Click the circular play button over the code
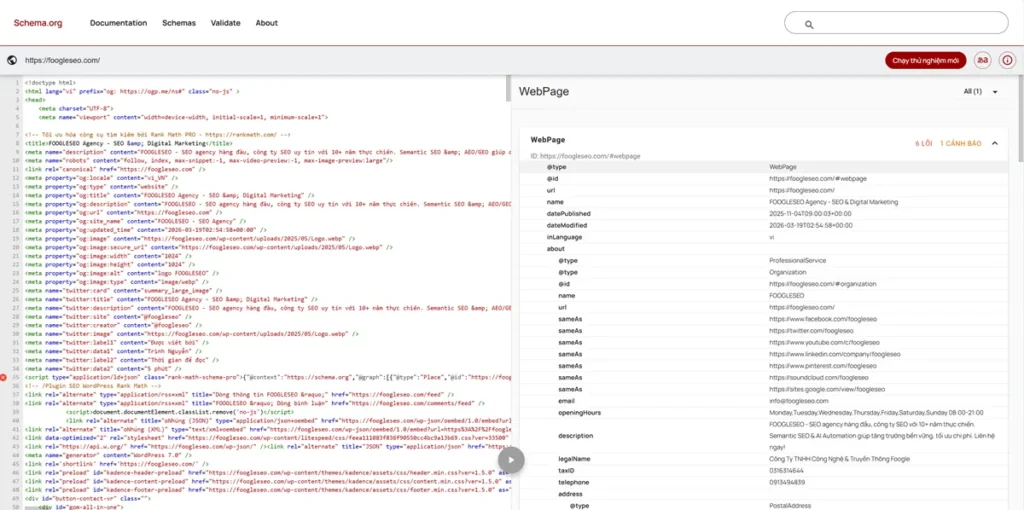Image resolution: width=1024 pixels, height=510 pixels. (x=511, y=460)
